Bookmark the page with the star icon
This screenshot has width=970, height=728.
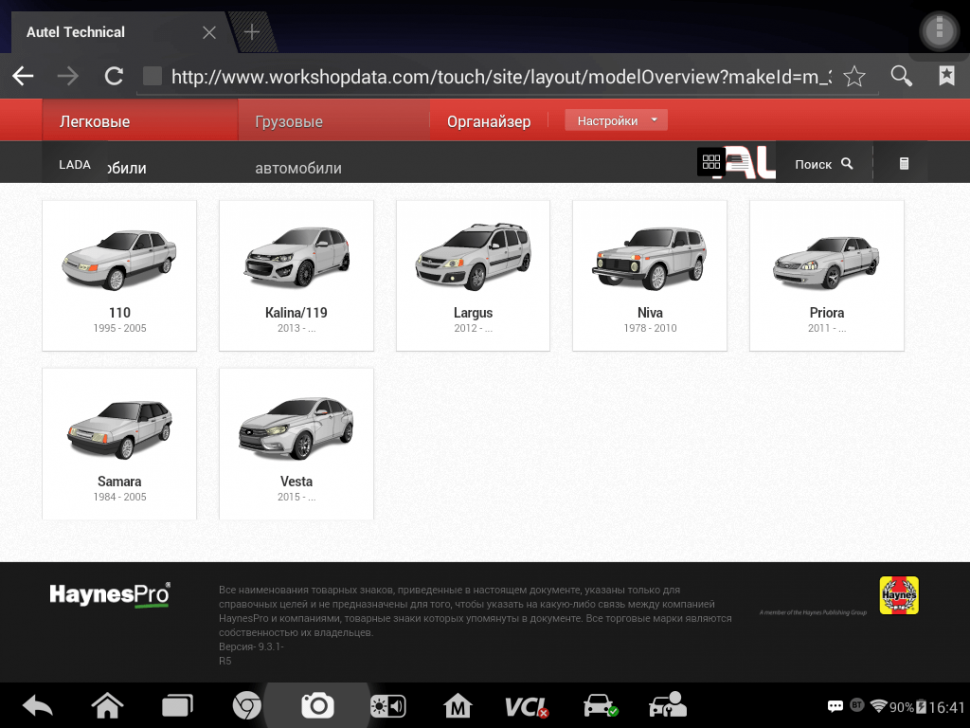point(854,77)
